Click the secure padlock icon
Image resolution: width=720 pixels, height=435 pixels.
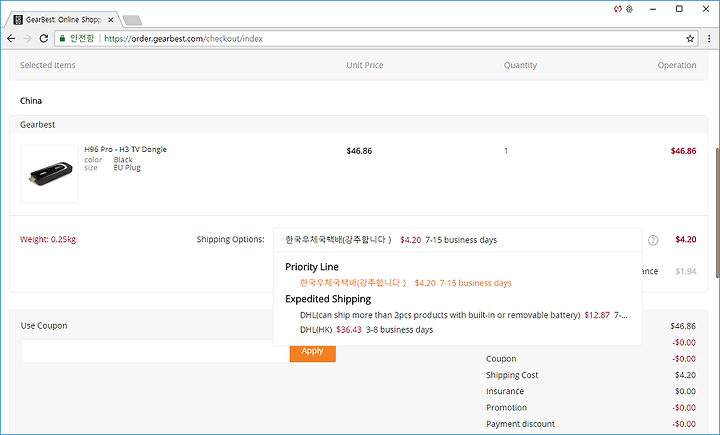point(62,39)
